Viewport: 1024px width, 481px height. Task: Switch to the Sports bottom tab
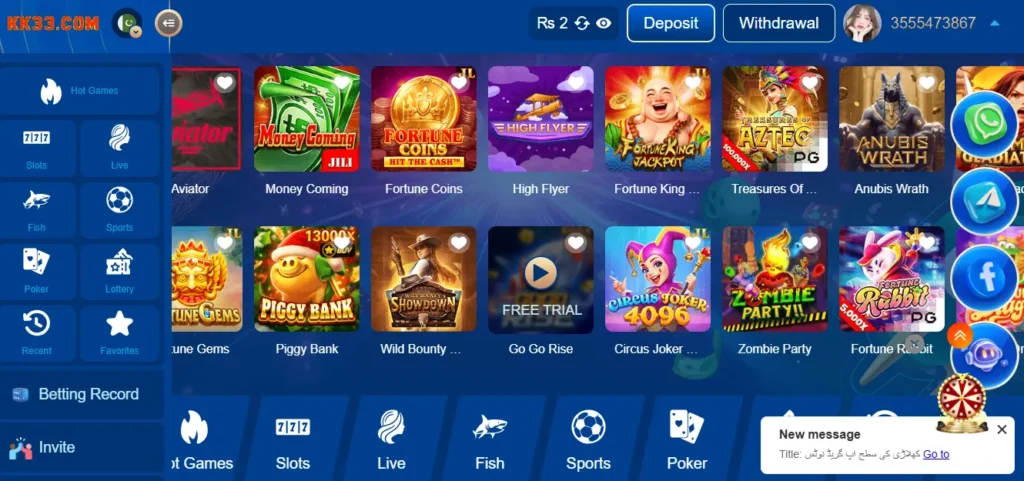[x=588, y=440]
